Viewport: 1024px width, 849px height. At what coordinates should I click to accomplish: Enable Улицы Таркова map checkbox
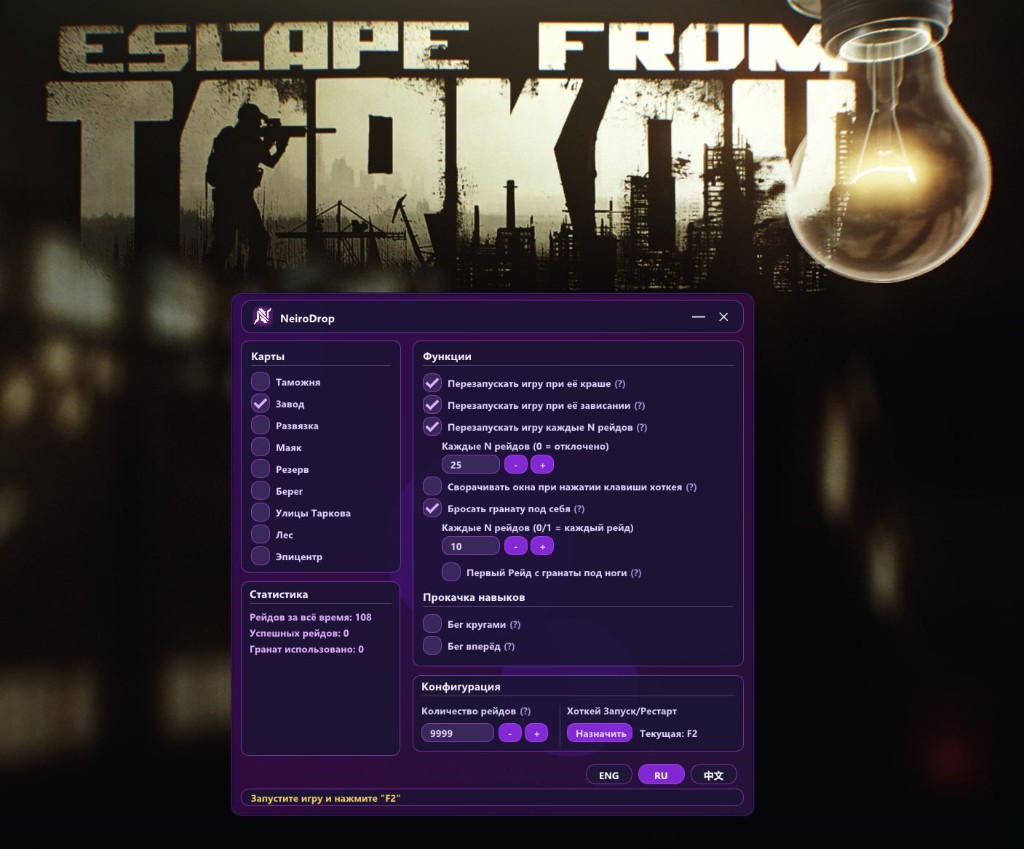tap(260, 513)
